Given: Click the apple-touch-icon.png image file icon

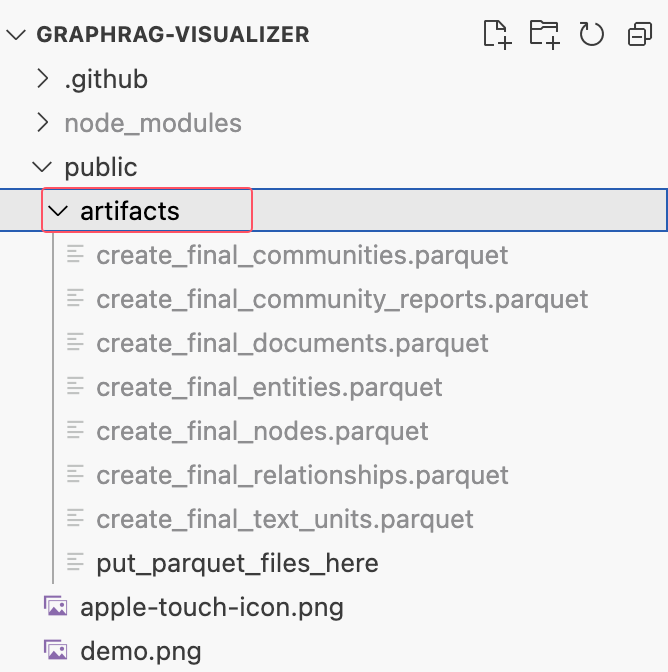Looking at the screenshot, I should [55, 607].
